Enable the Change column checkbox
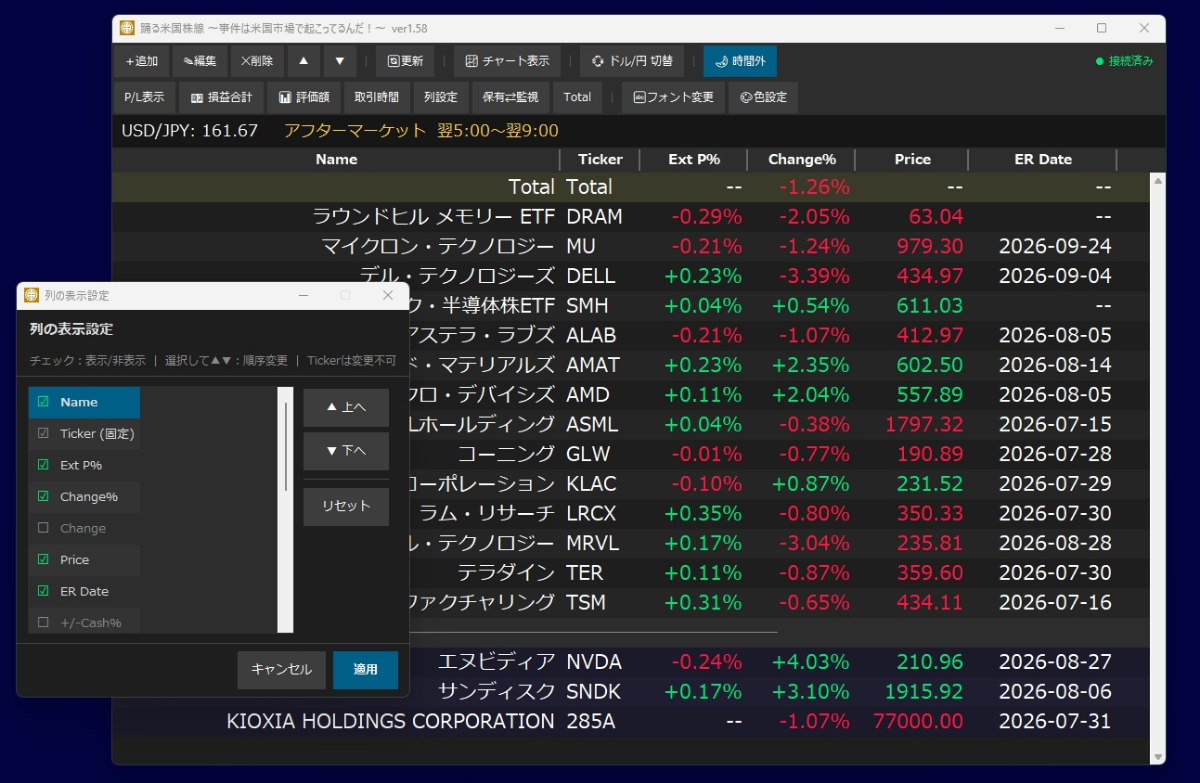The height and width of the screenshot is (783, 1200). tap(43, 528)
